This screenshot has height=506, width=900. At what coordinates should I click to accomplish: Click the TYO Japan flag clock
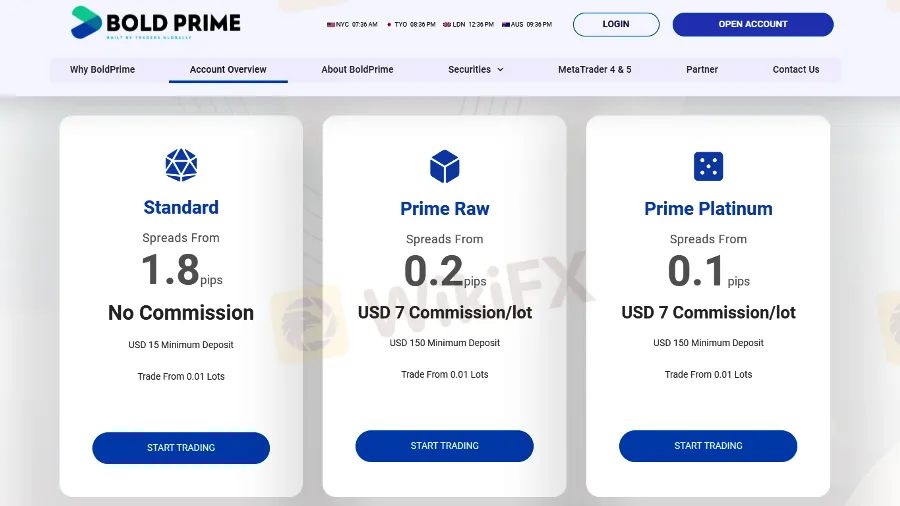[x=411, y=24]
